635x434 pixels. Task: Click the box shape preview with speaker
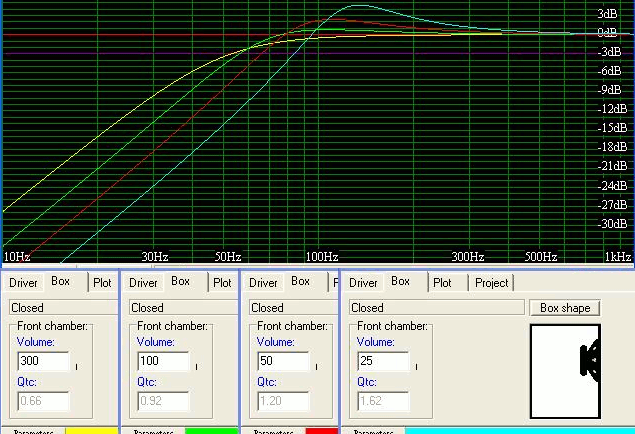click(565, 371)
